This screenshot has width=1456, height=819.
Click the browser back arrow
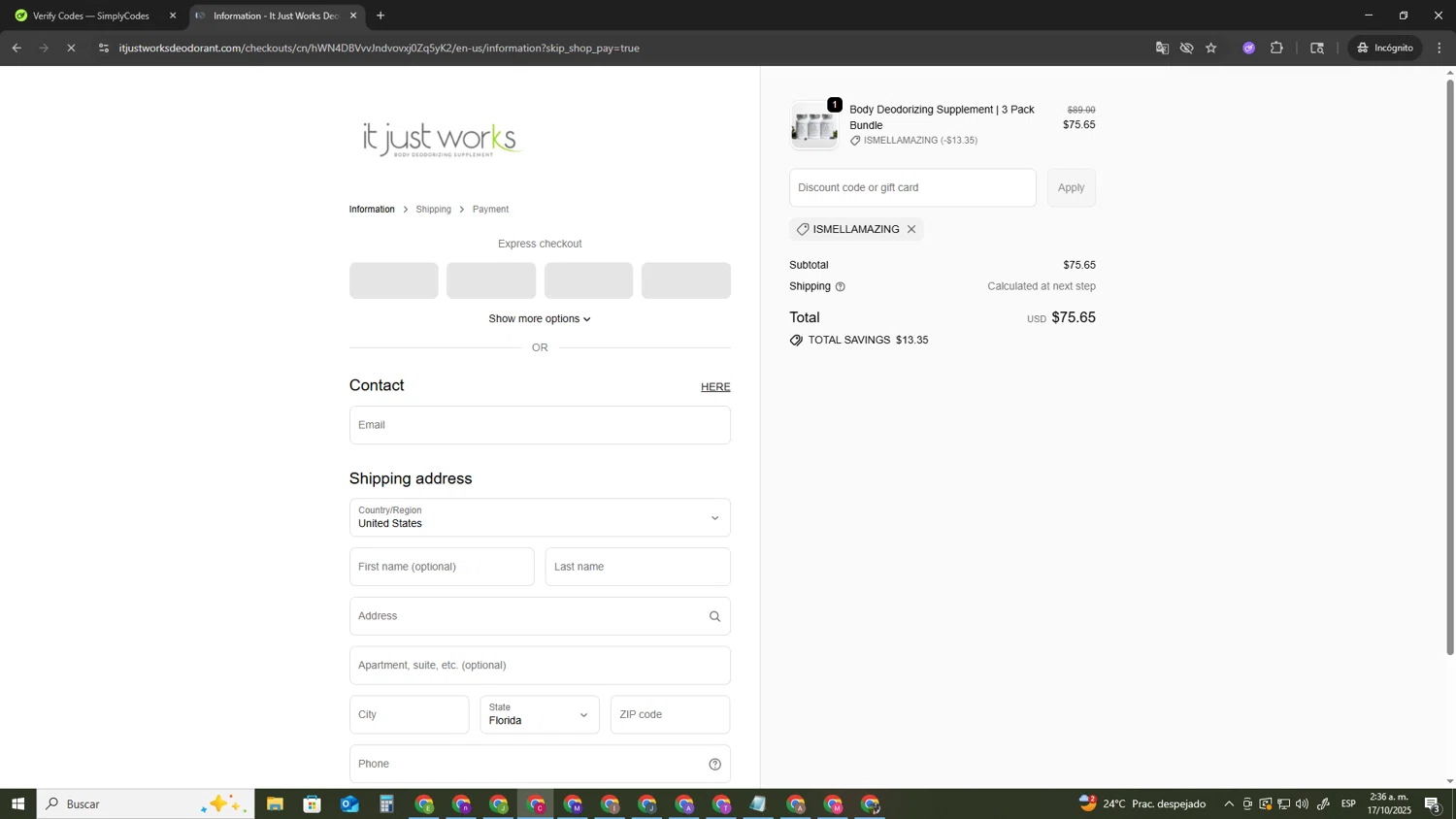pyautogui.click(x=17, y=48)
